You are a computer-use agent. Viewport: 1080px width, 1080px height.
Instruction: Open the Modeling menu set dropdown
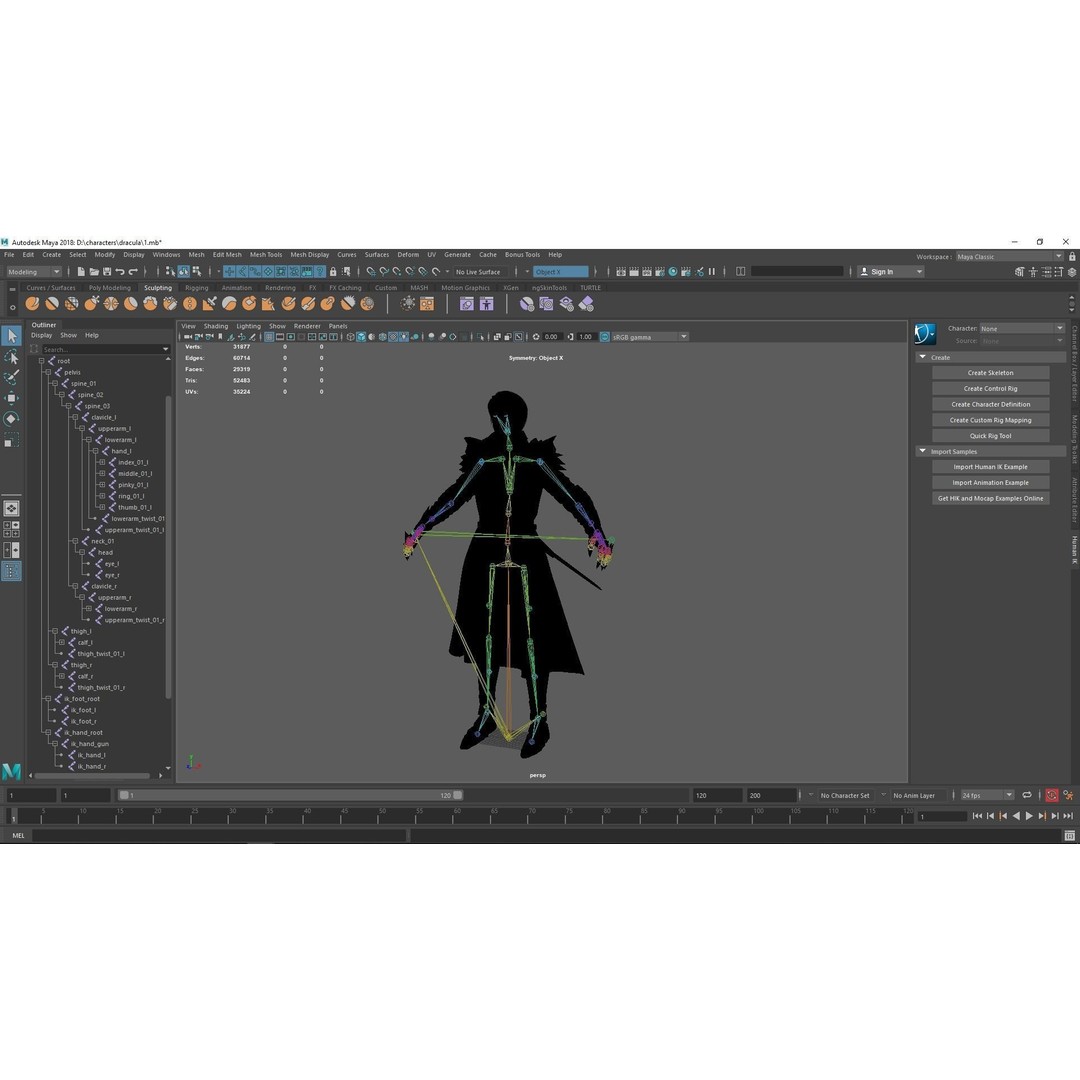tap(34, 271)
